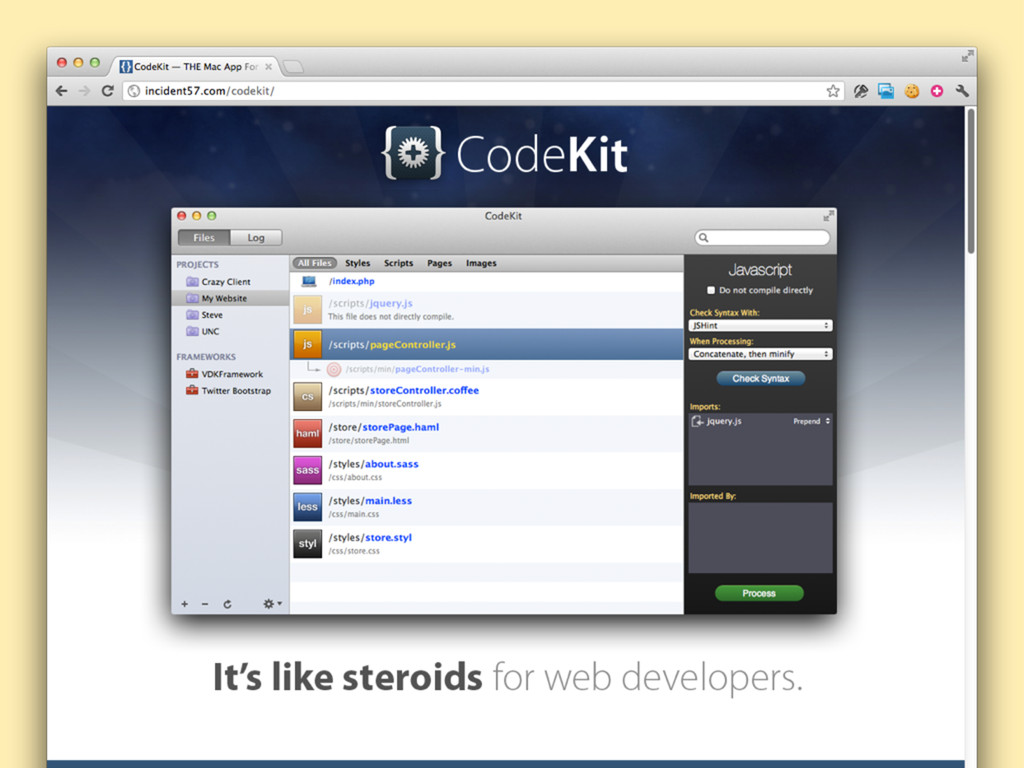The height and width of the screenshot is (768, 1024).
Task: Bookmark the page with the star icon
Action: pyautogui.click(x=833, y=91)
